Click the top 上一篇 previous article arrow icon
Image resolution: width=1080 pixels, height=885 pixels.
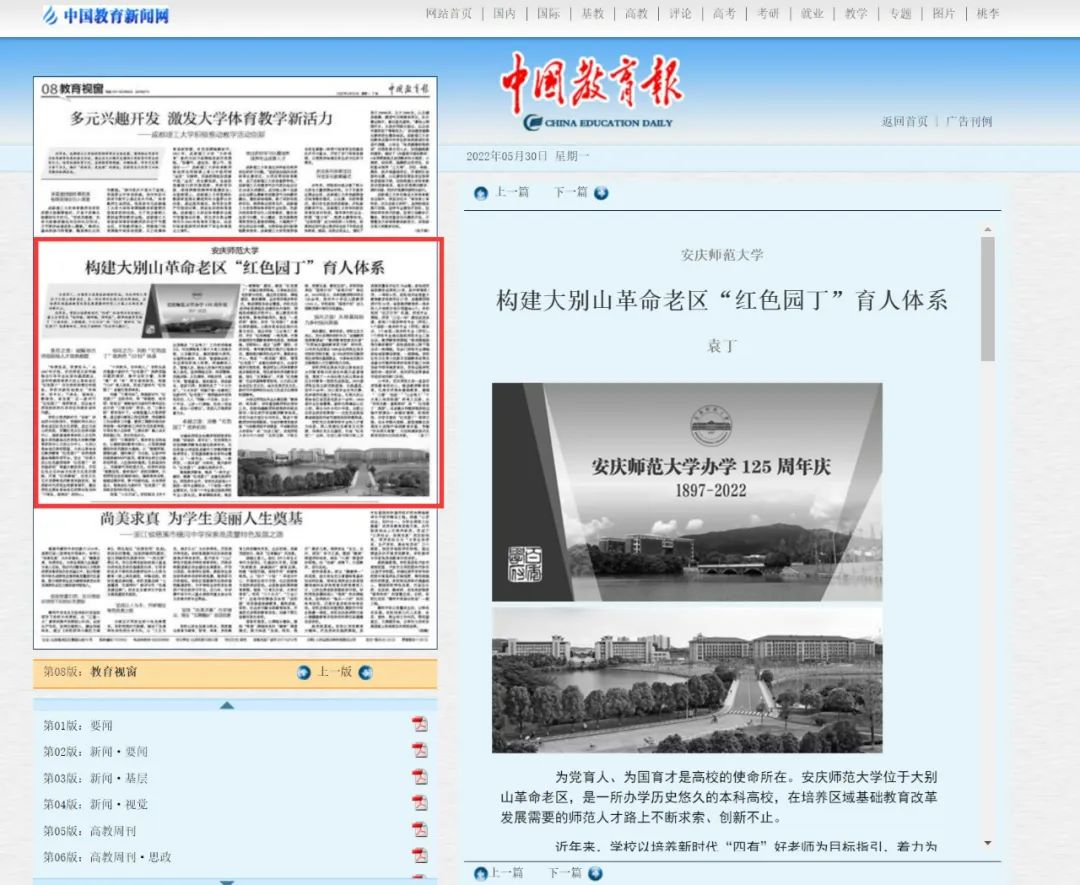point(481,193)
